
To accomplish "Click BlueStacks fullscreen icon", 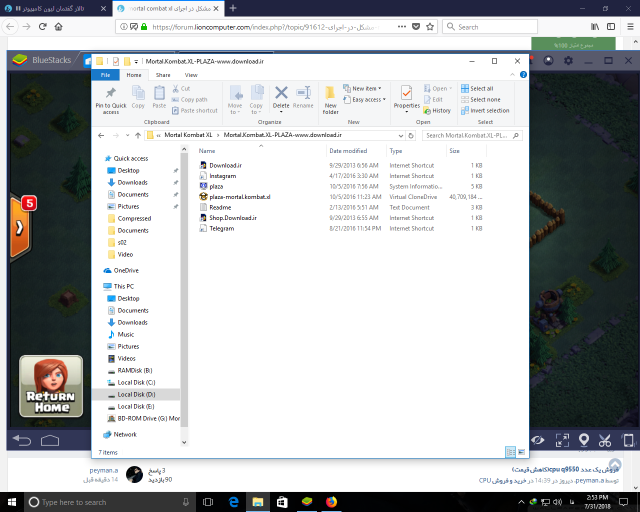I will coord(562,440).
